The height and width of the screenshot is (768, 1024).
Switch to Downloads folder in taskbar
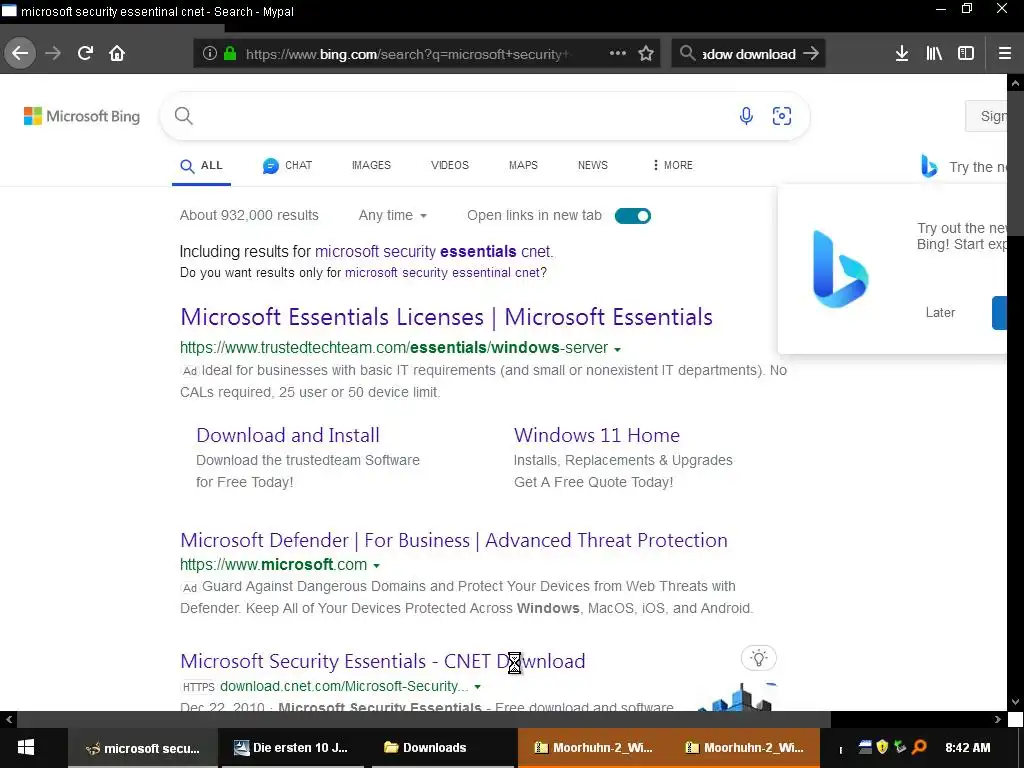coord(445,748)
